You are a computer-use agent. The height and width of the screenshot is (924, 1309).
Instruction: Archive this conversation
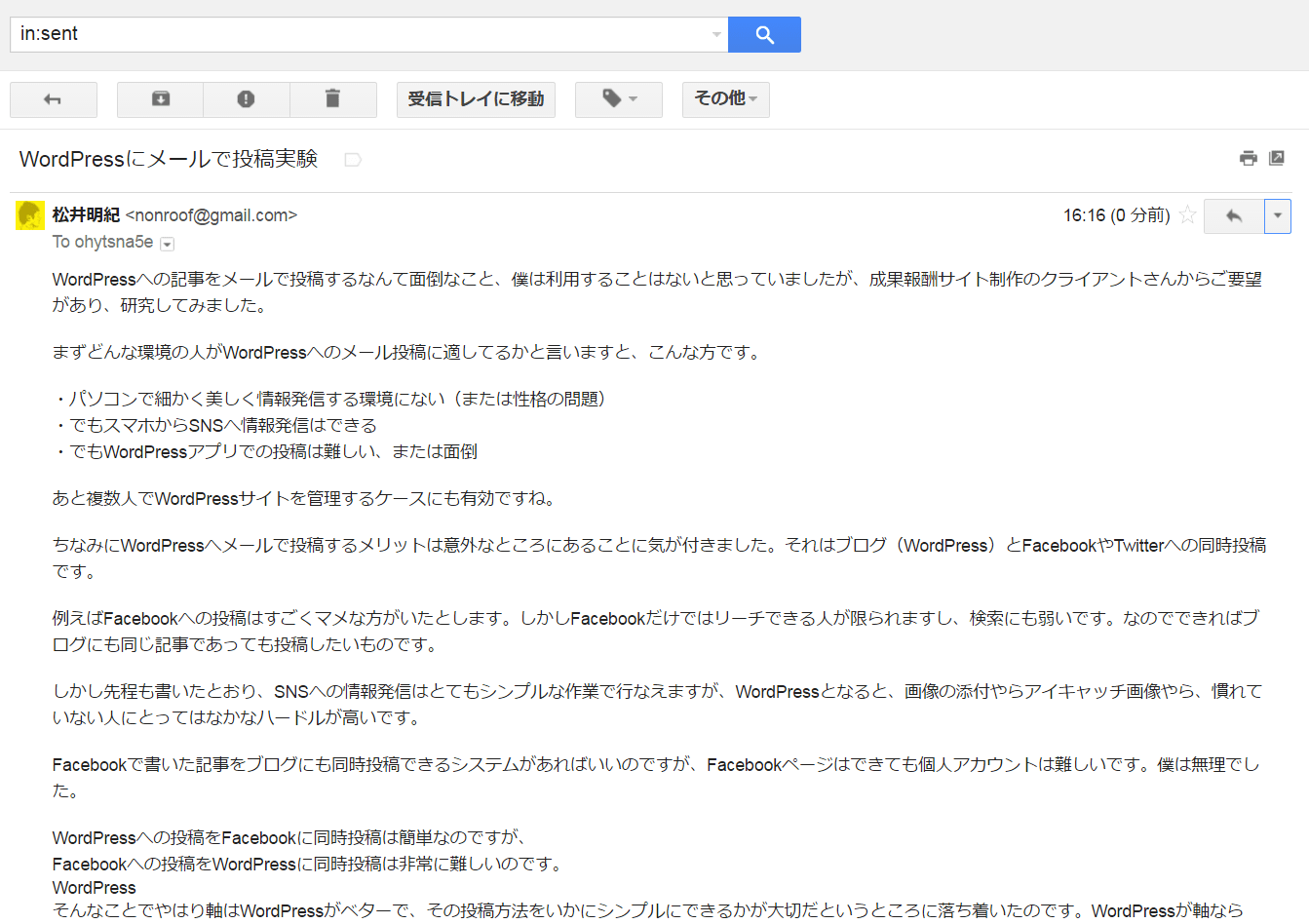161,99
